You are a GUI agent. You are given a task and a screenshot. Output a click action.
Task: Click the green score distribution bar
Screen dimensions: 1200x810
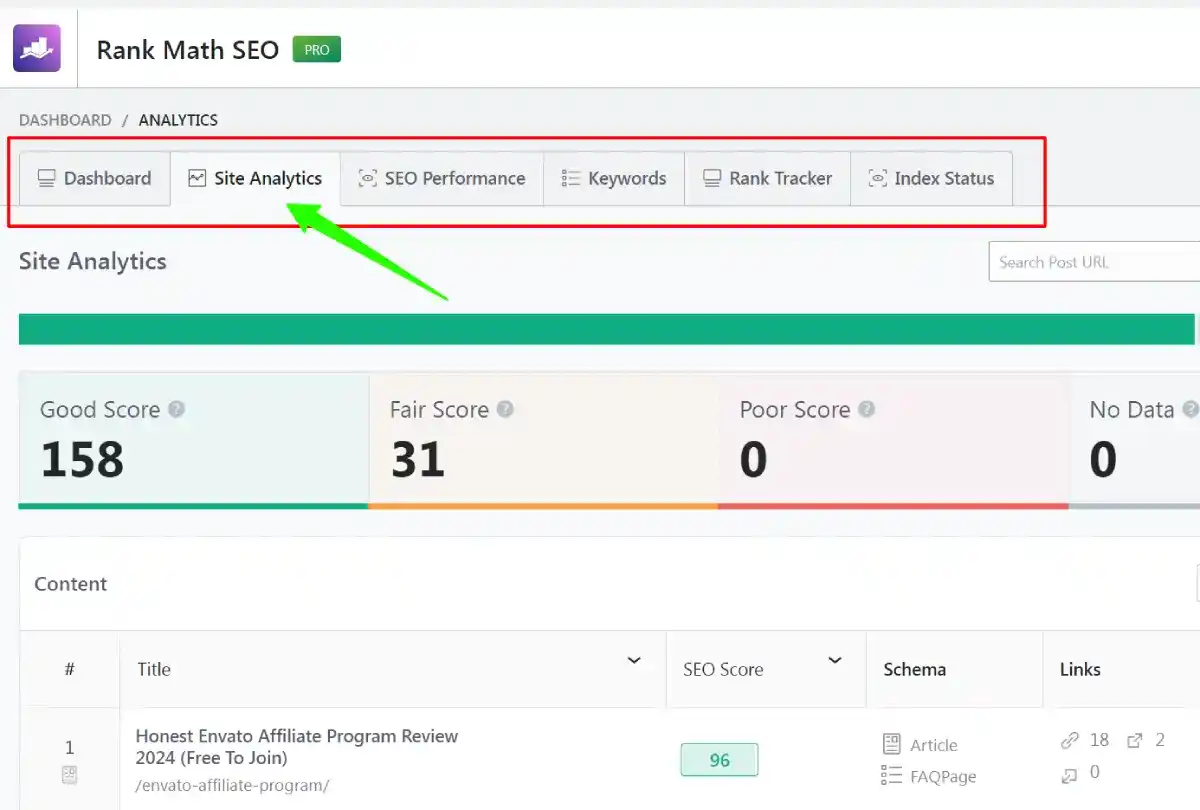click(x=607, y=329)
